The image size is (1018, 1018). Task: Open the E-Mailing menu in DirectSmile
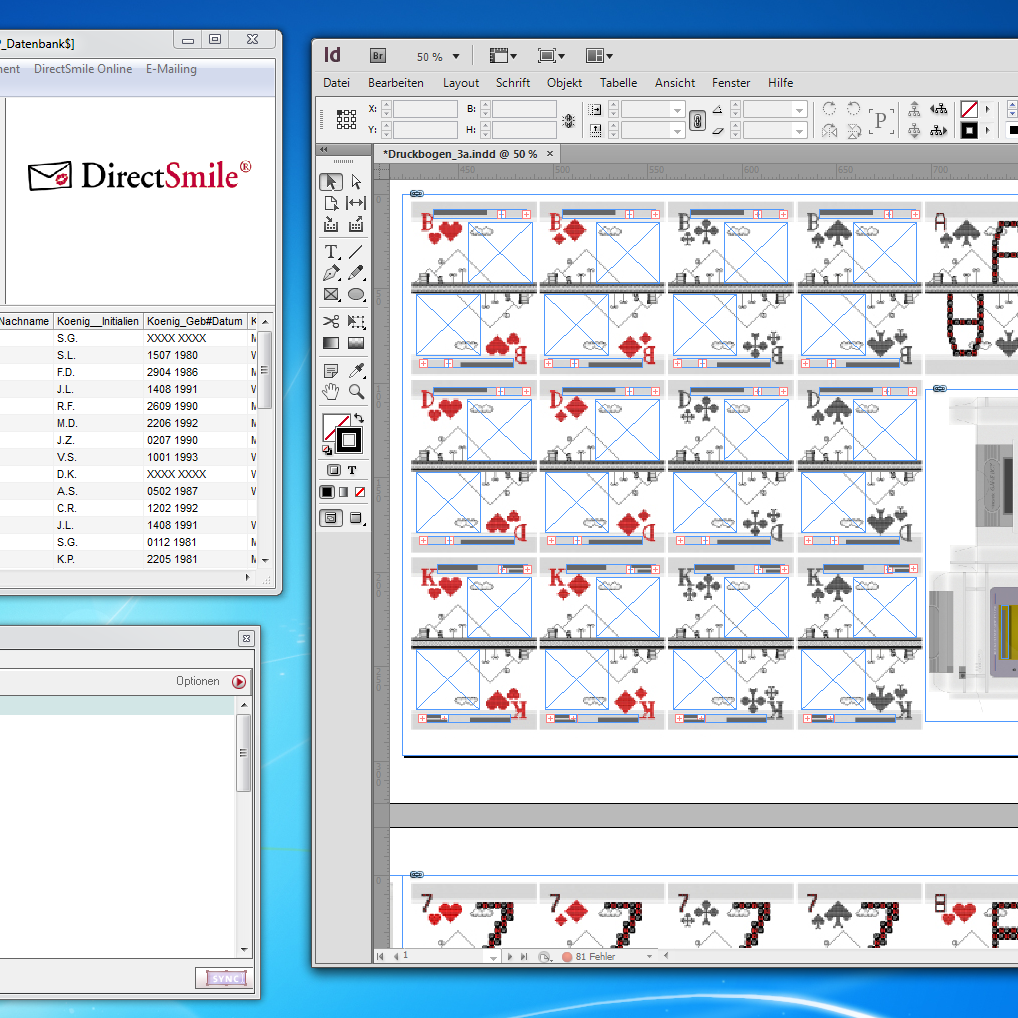click(x=171, y=69)
